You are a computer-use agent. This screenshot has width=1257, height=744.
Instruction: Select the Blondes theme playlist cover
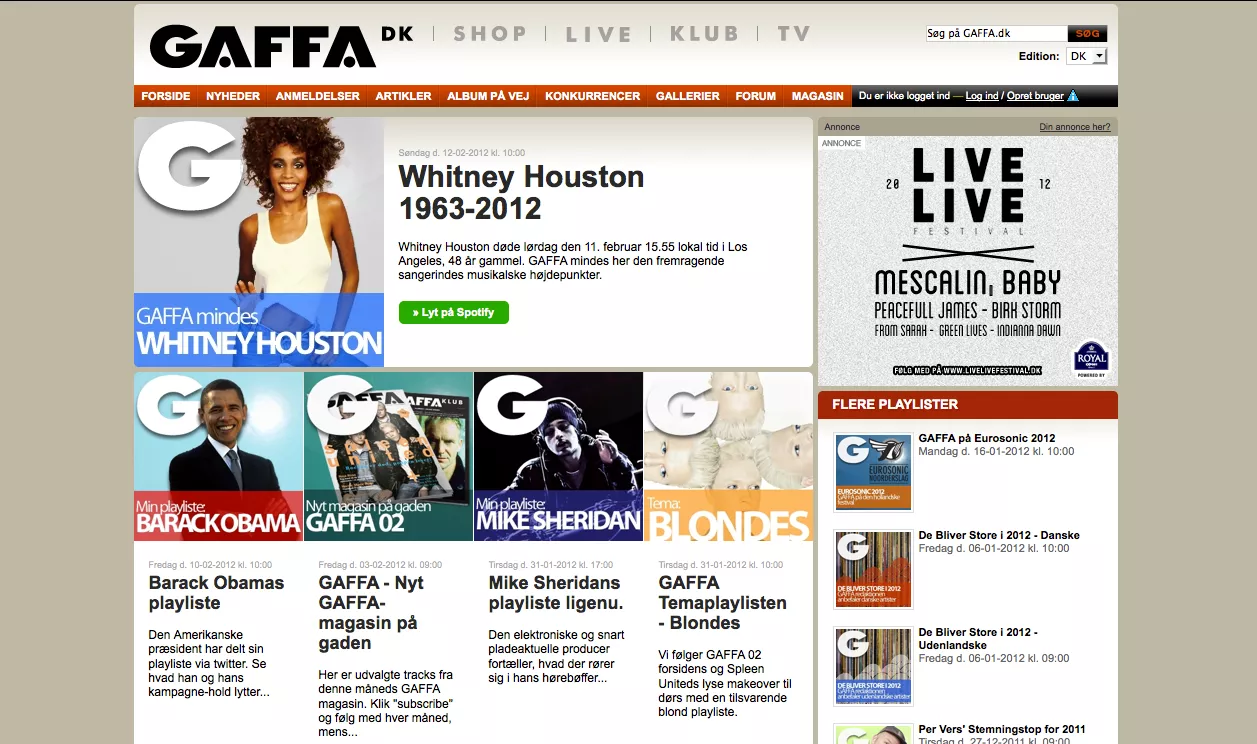[728, 456]
